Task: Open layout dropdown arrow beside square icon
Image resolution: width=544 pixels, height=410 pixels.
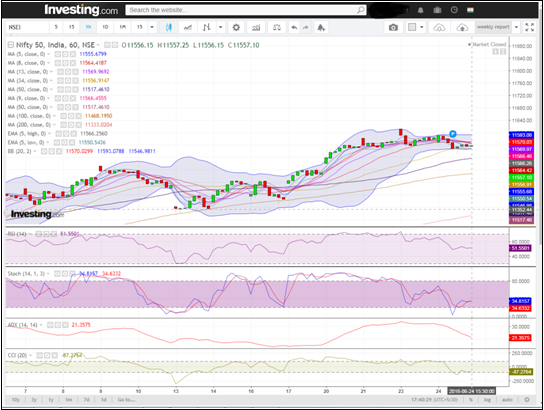Action: pos(422,27)
